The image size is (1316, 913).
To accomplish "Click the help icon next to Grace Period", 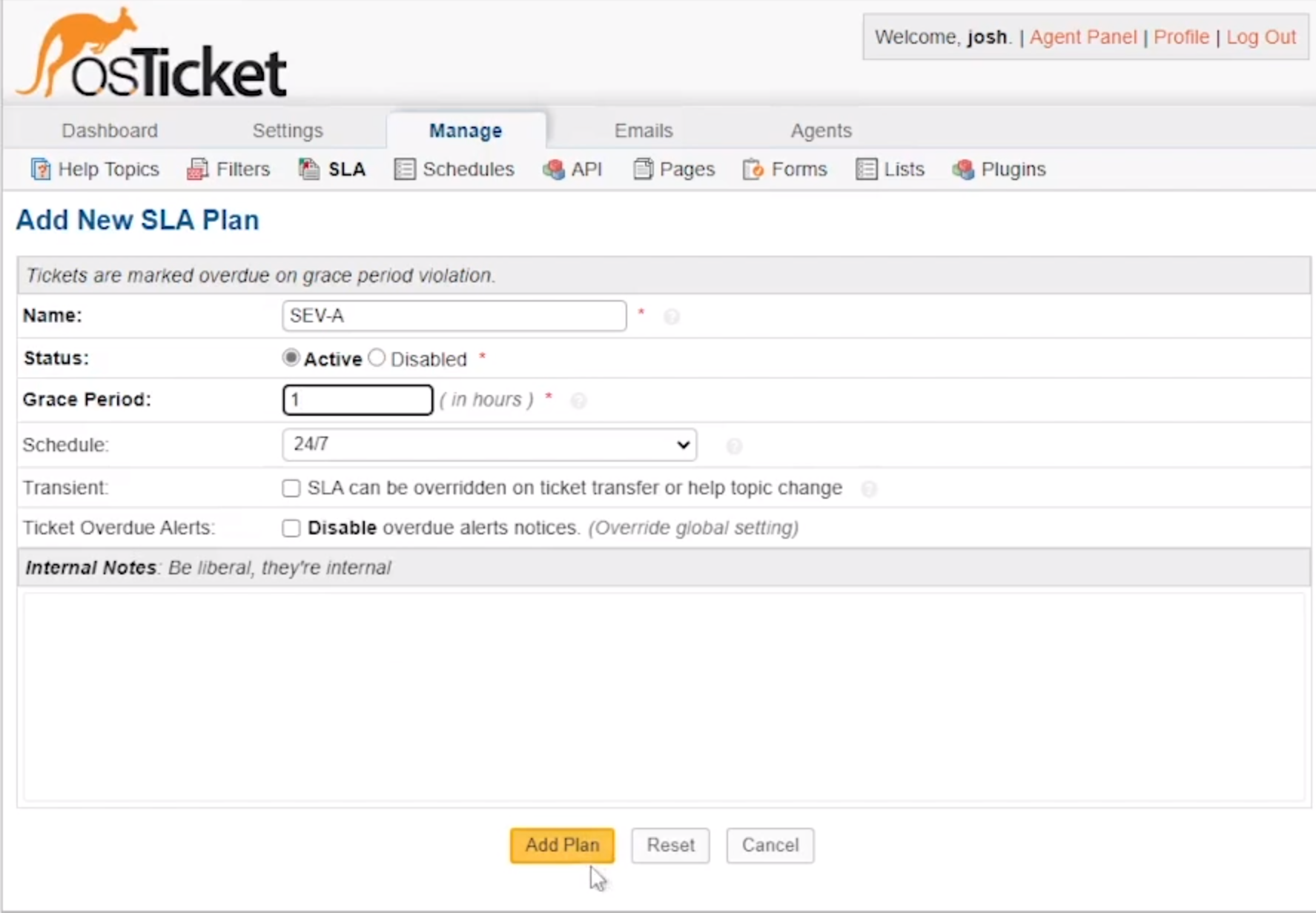I will point(579,401).
